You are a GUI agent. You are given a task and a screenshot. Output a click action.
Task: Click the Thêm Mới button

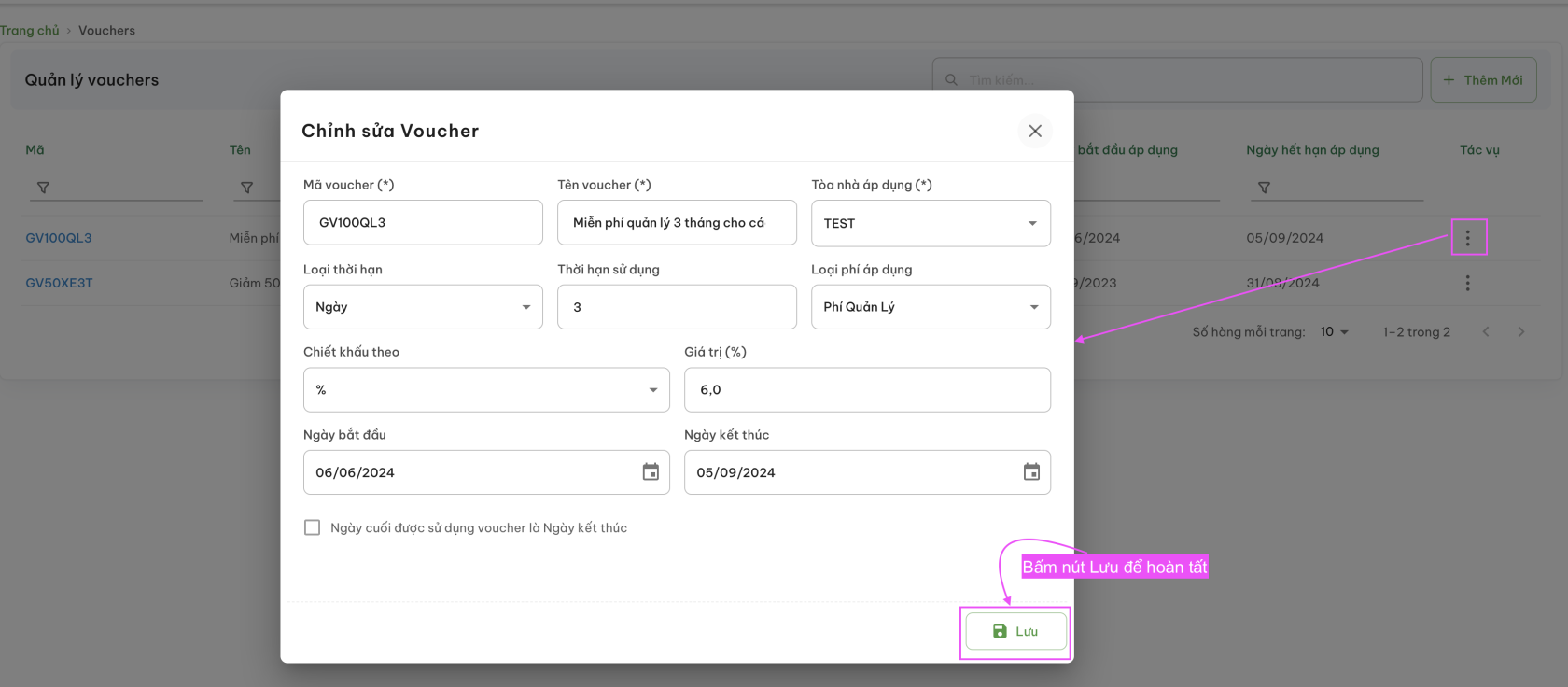1483,80
